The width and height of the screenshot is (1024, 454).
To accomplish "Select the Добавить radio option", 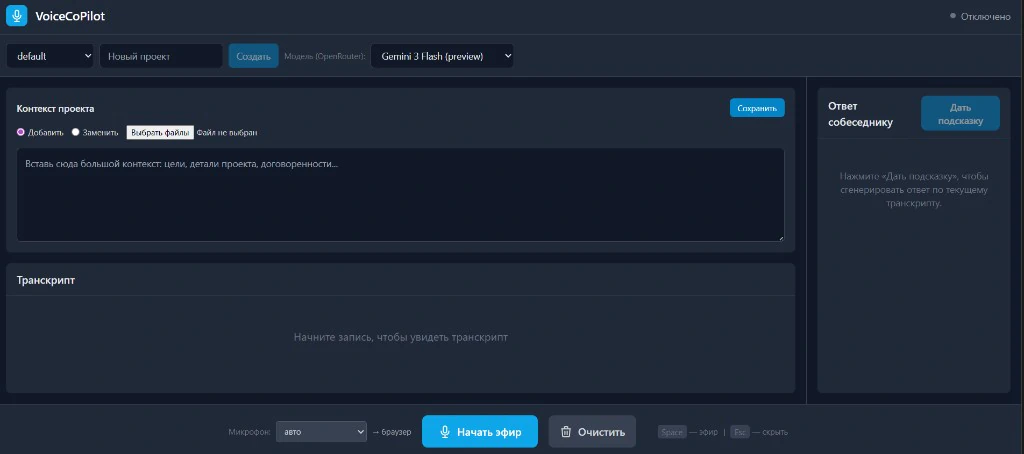I will click(21, 132).
